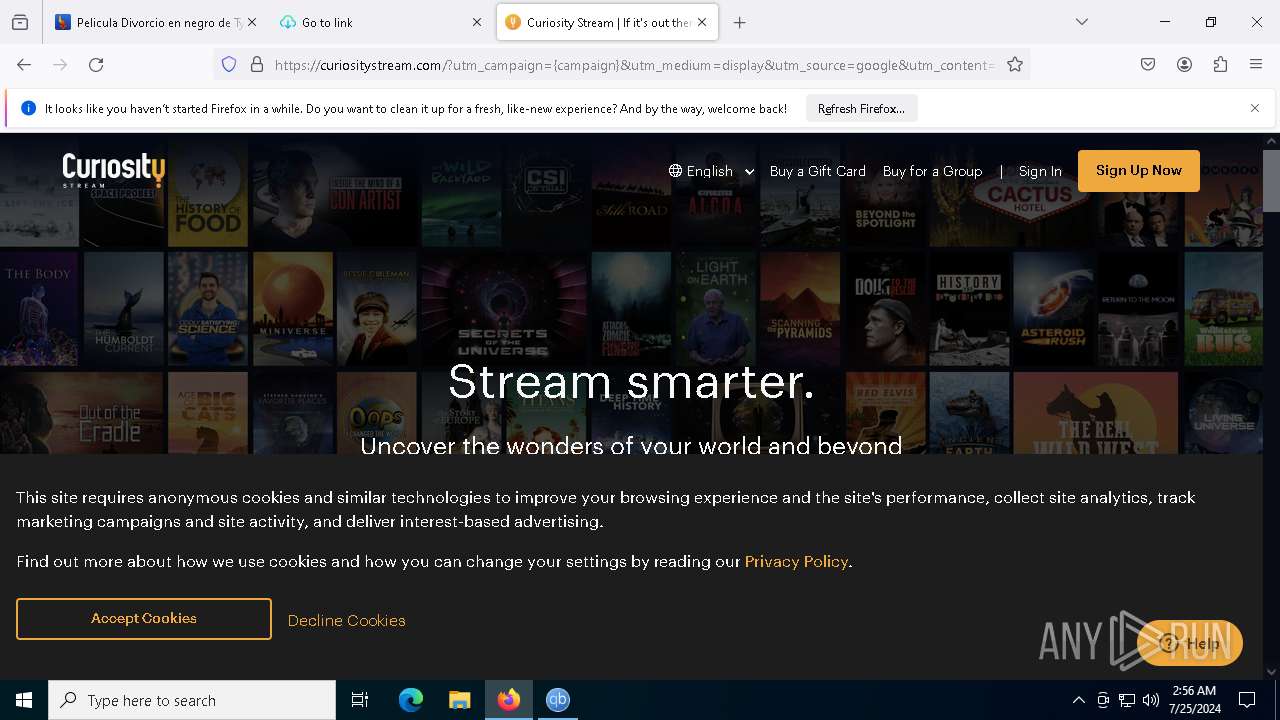Click the site security padlock icon

click(257, 65)
